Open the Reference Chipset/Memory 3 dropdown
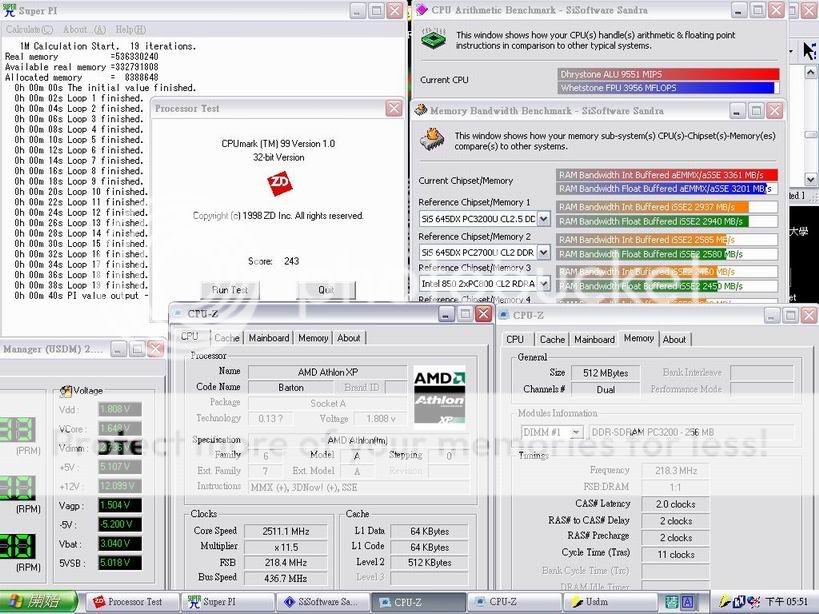This screenshot has width=819, height=614. click(x=543, y=284)
